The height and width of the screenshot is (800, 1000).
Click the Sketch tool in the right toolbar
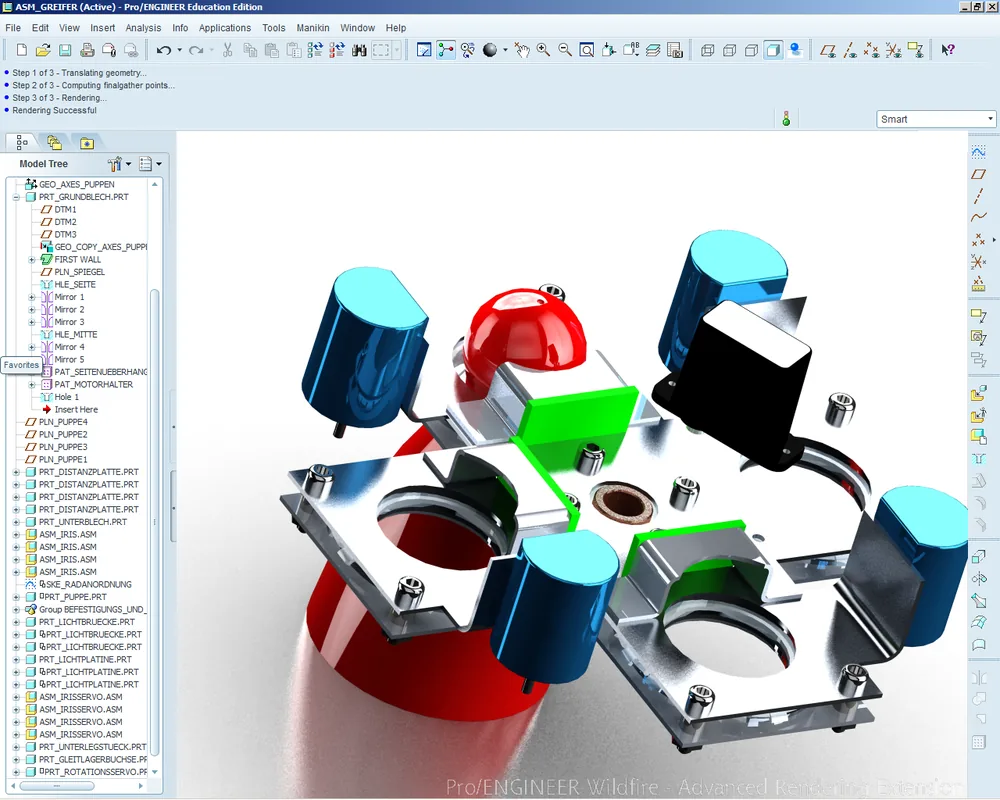(978, 152)
